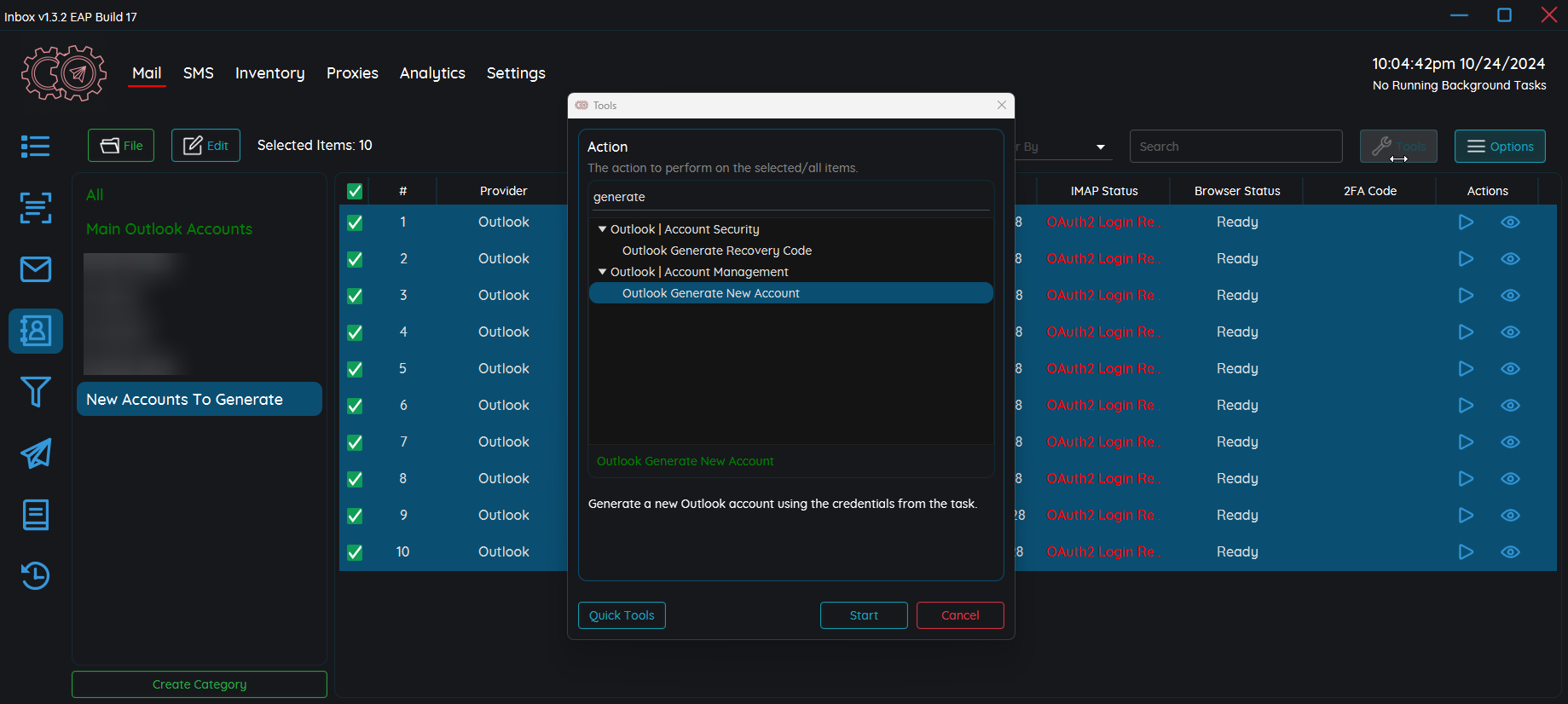Click the Tools wrench button
Image resolution: width=1568 pixels, height=704 pixels.
(1398, 146)
